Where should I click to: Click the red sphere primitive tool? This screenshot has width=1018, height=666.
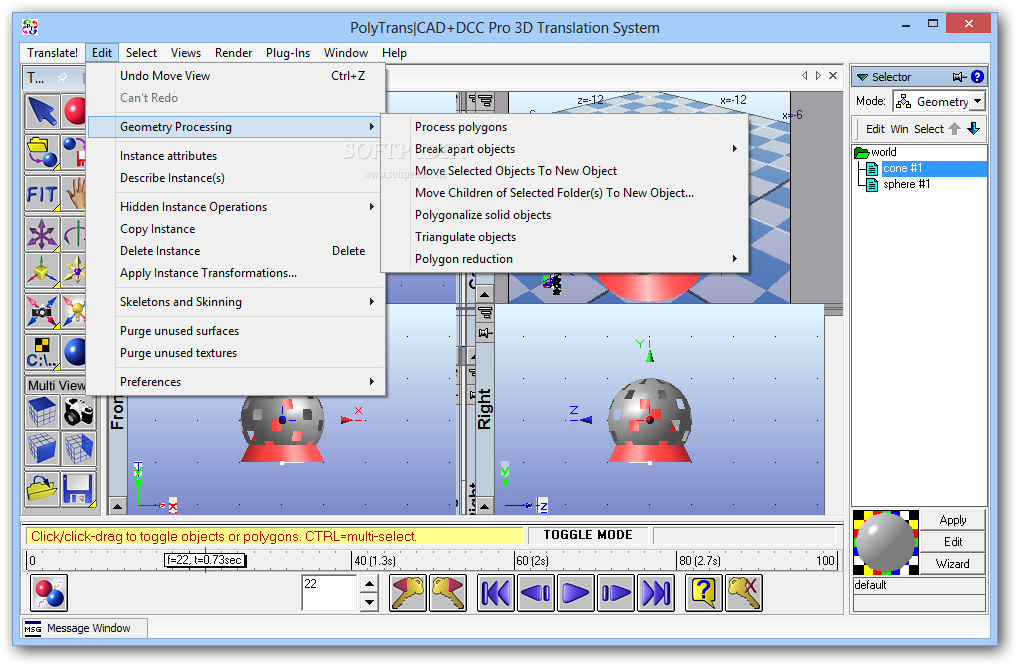pyautogui.click(x=74, y=112)
